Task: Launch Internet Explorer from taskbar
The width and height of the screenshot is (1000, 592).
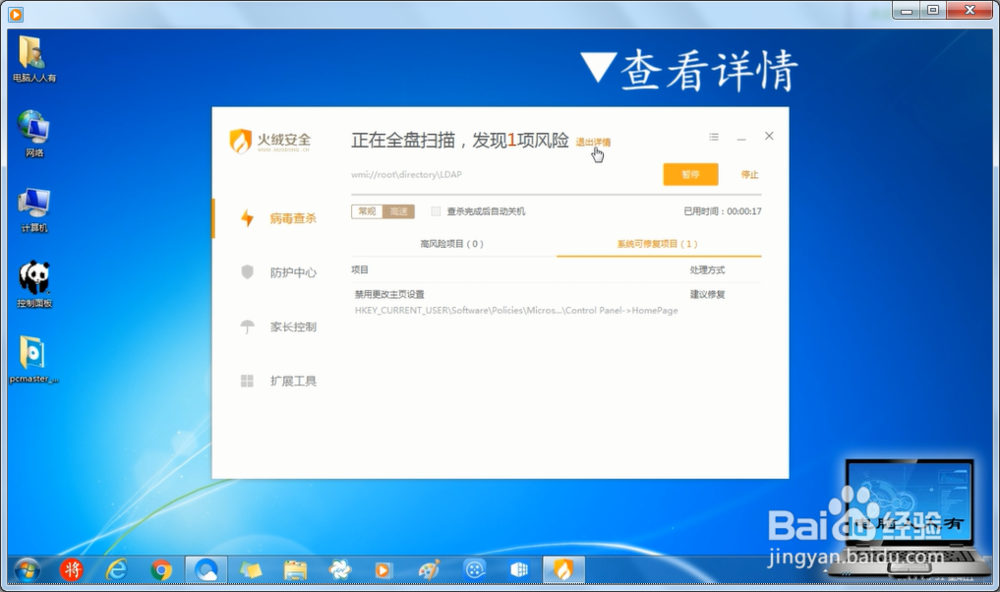Action: [x=116, y=570]
